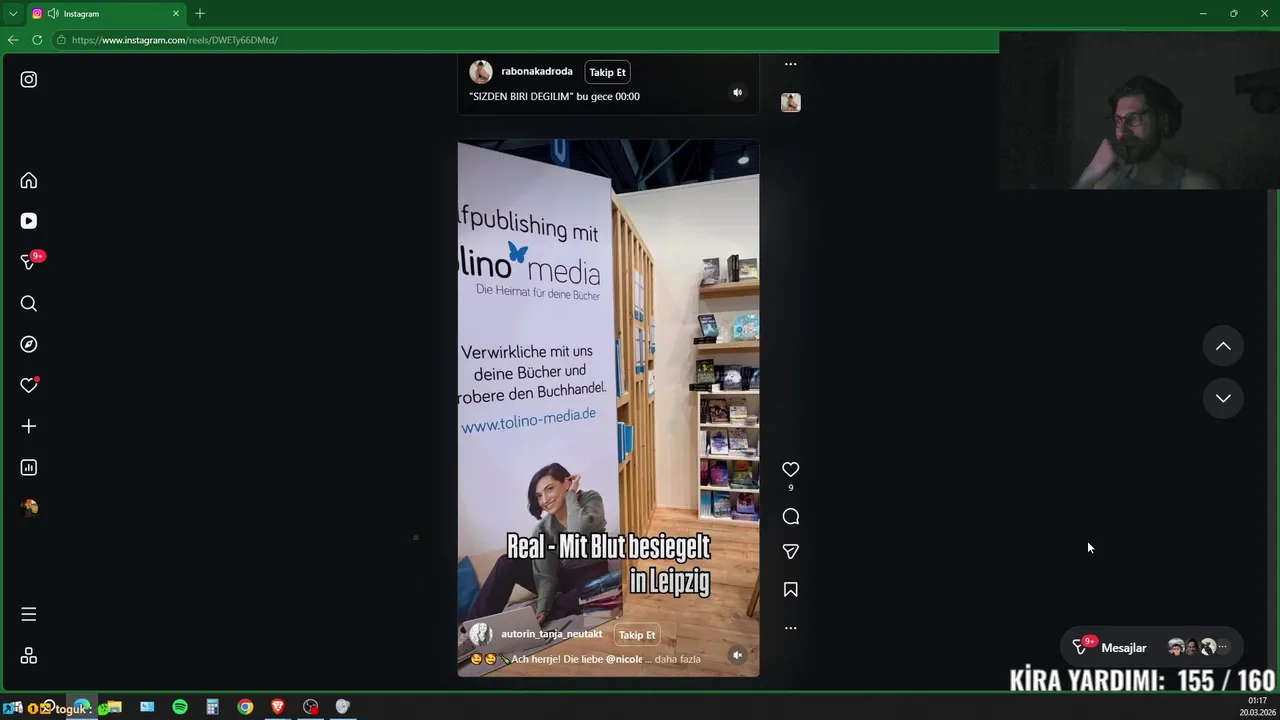Open Brave browser from the taskbar
This screenshot has height=720, width=1280.
click(278, 707)
